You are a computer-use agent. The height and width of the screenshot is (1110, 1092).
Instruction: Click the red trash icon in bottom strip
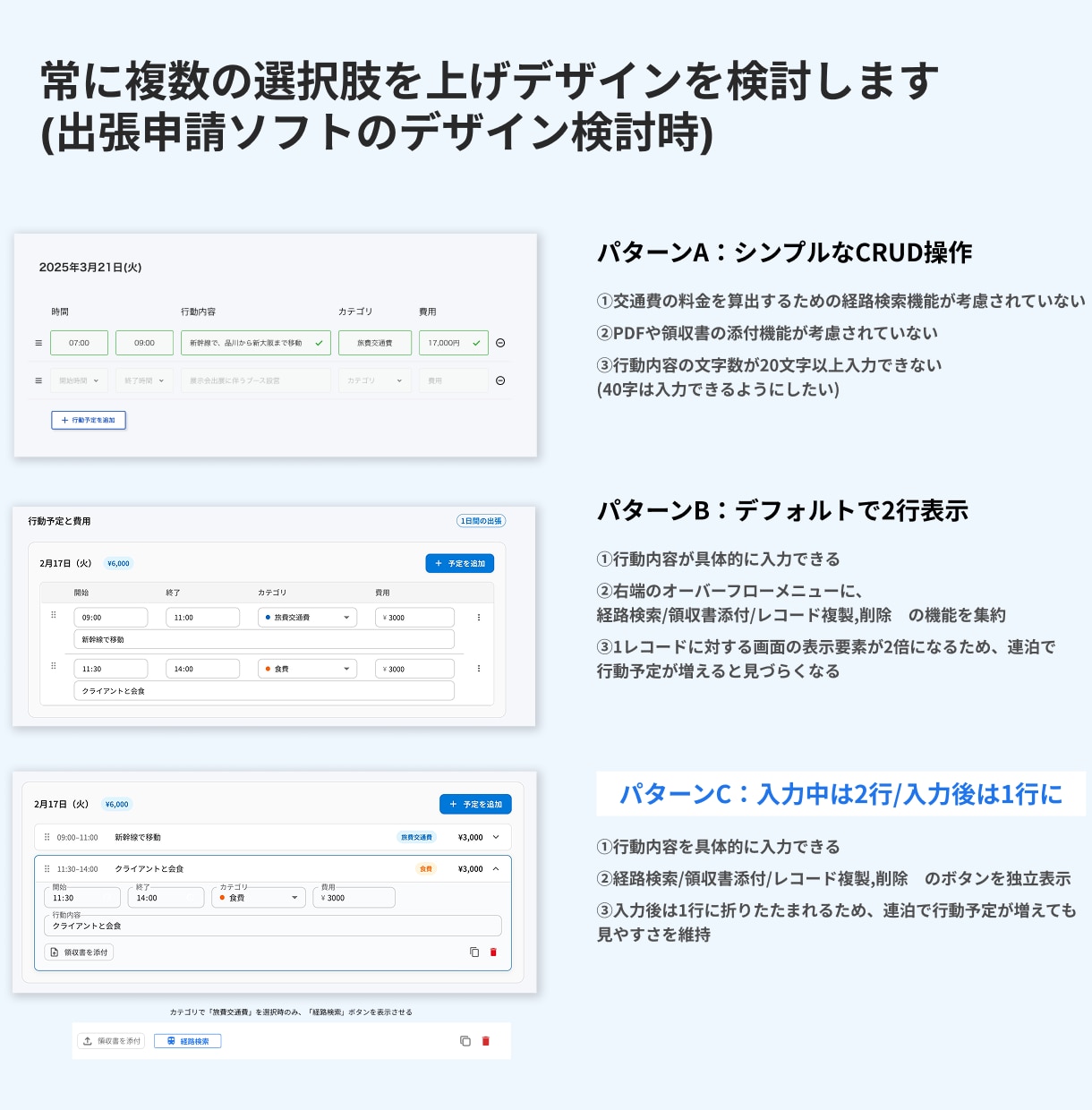(486, 1041)
